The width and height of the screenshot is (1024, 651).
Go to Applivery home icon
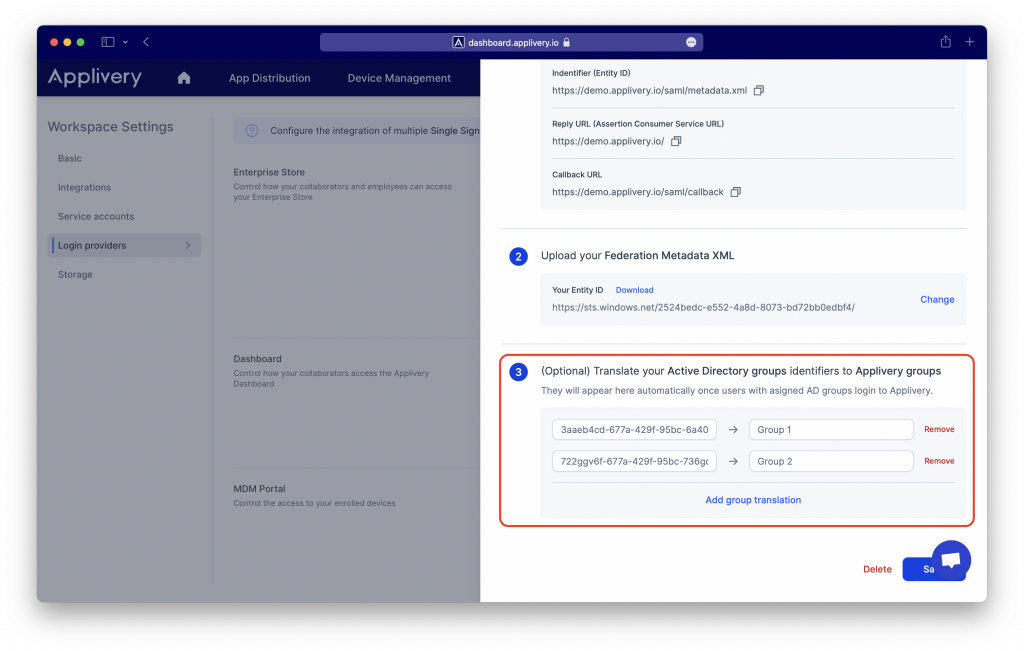pos(184,78)
